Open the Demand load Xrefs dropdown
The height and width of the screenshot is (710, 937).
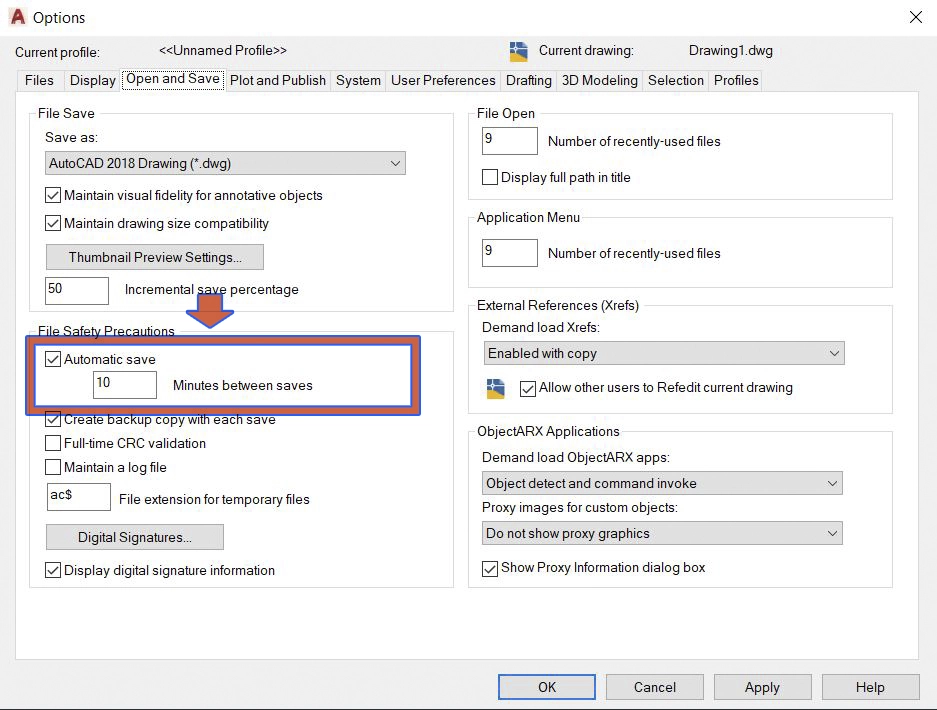[664, 353]
